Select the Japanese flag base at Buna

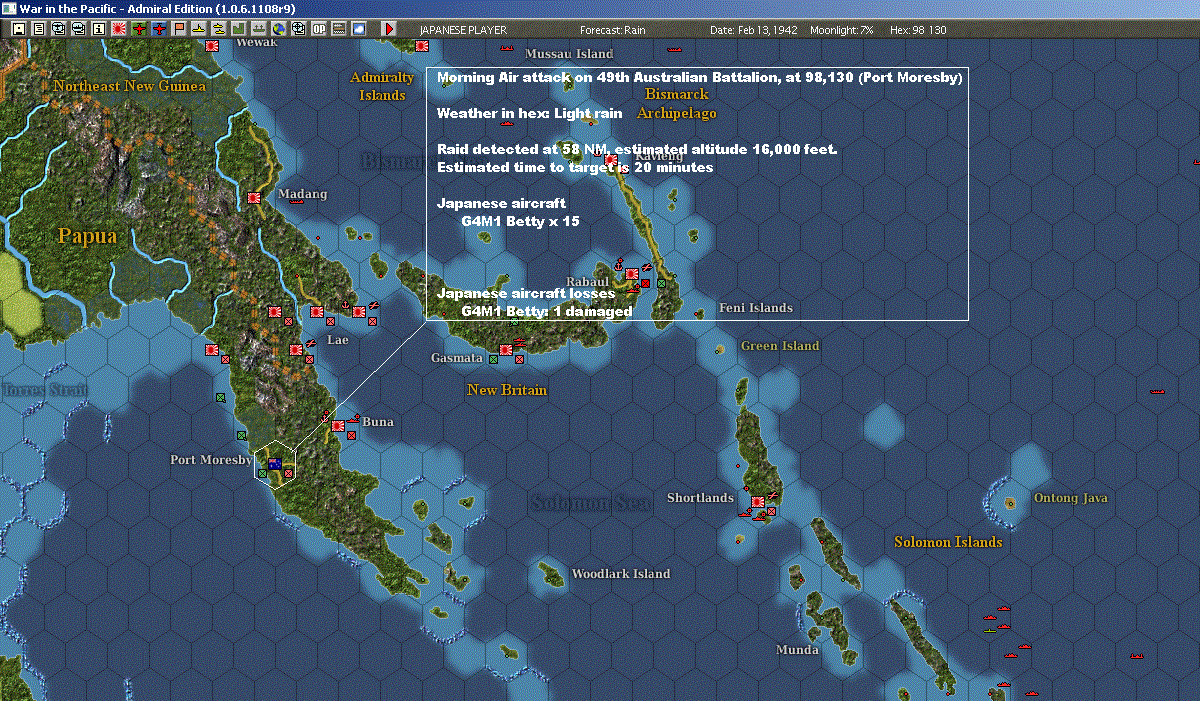tap(340, 426)
